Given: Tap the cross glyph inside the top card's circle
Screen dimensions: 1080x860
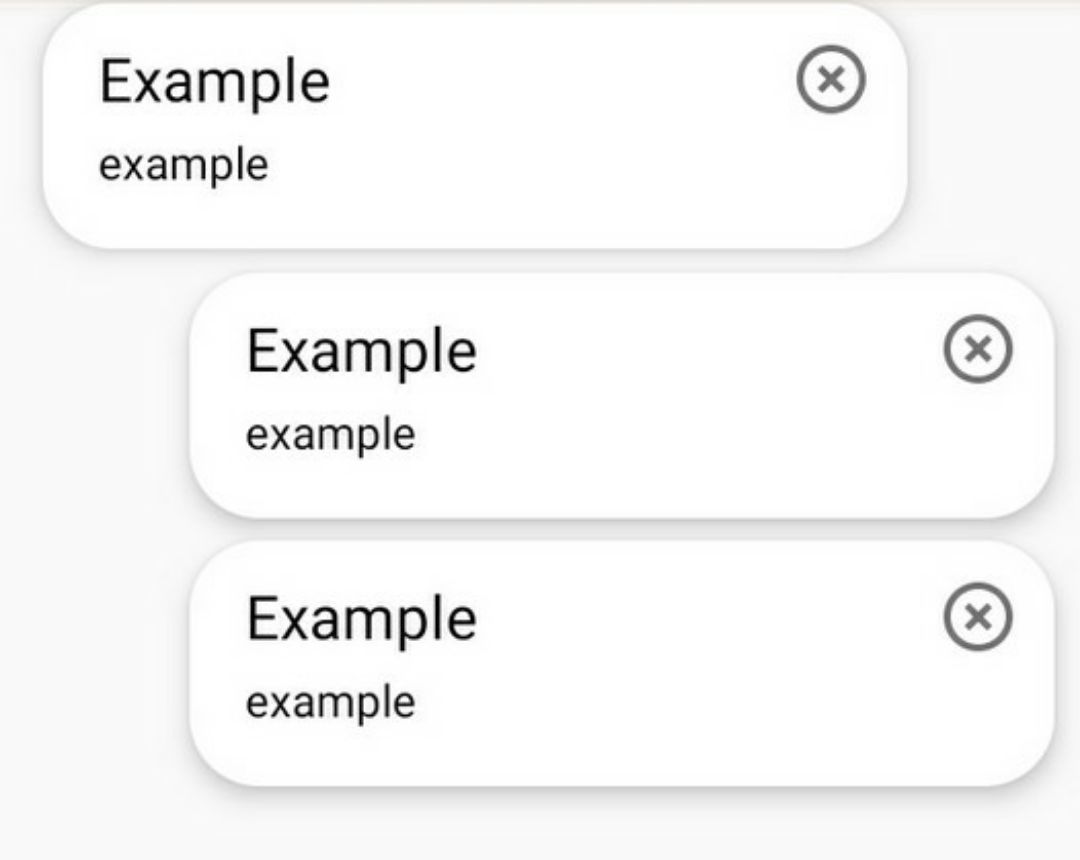Looking at the screenshot, I should coord(831,79).
